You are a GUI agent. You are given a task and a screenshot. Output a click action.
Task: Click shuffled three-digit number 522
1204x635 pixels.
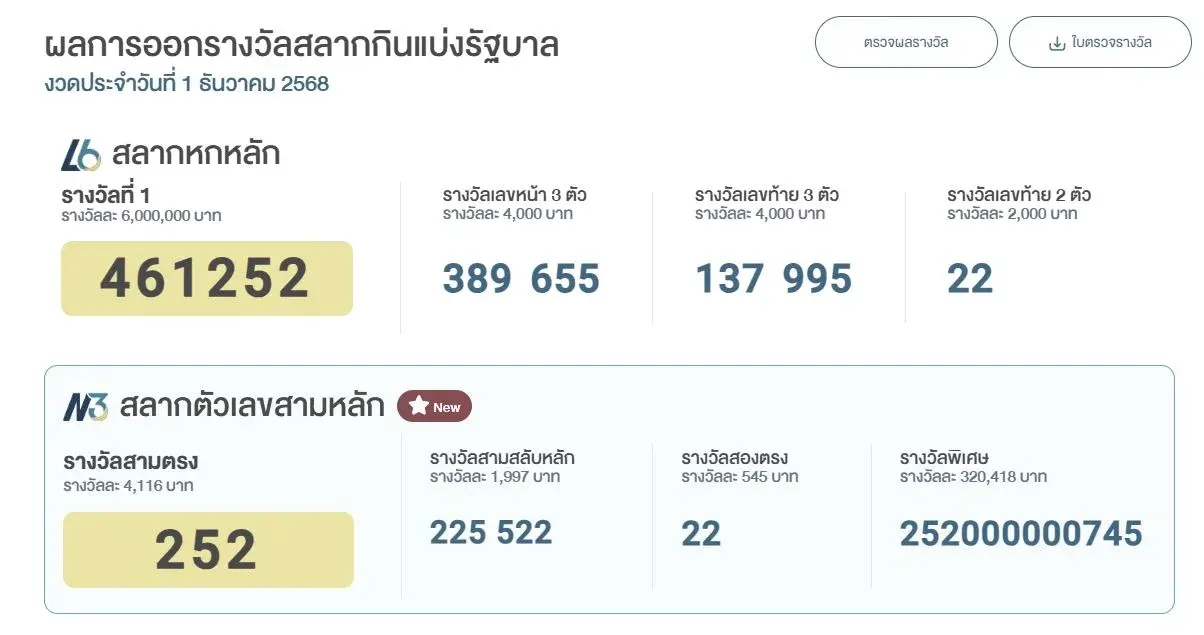[526, 533]
